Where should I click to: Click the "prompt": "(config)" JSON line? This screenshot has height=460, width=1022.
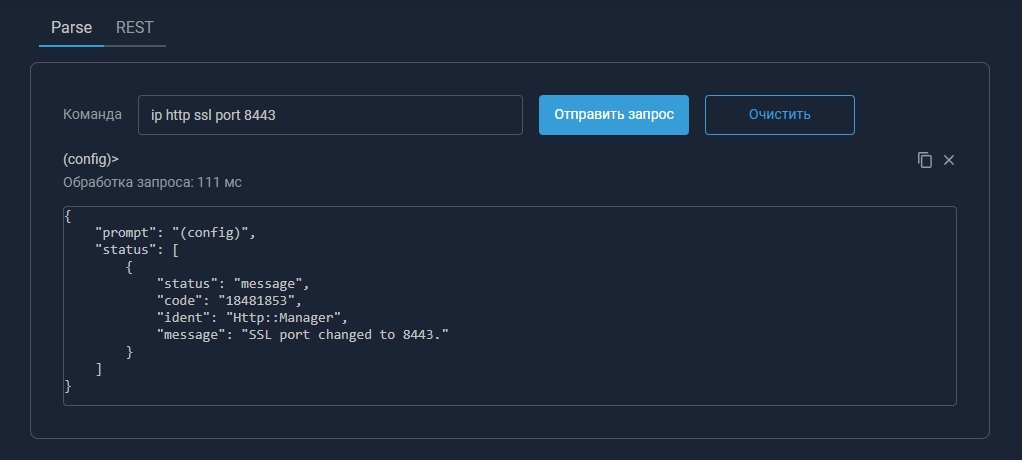coord(176,233)
